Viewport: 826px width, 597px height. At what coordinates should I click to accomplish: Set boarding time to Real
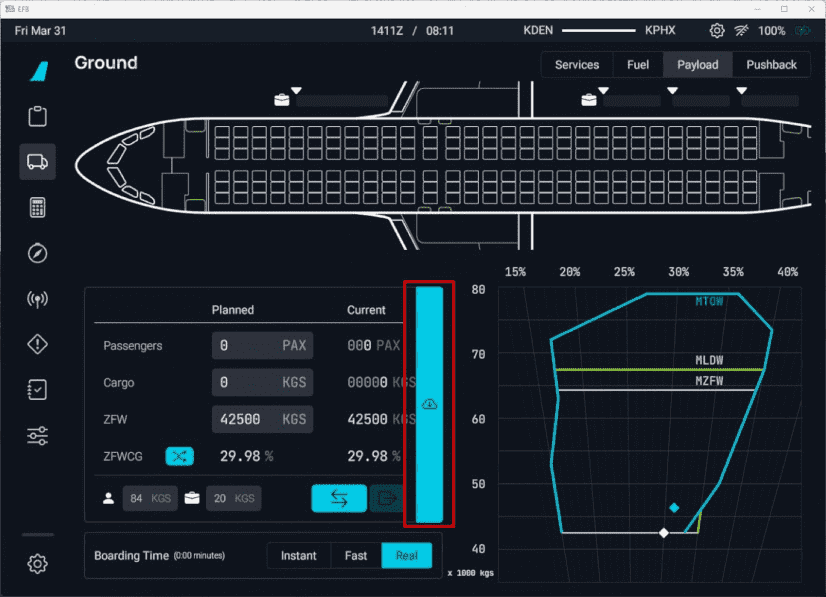pos(406,556)
